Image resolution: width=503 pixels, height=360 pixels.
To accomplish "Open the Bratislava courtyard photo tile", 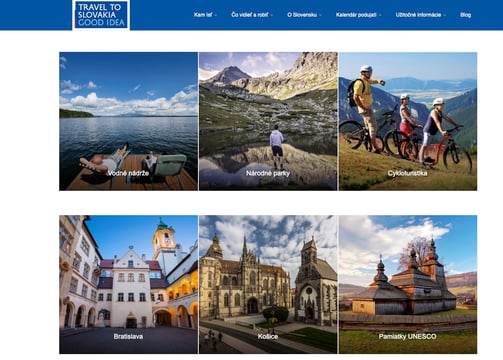I will (x=128, y=284).
